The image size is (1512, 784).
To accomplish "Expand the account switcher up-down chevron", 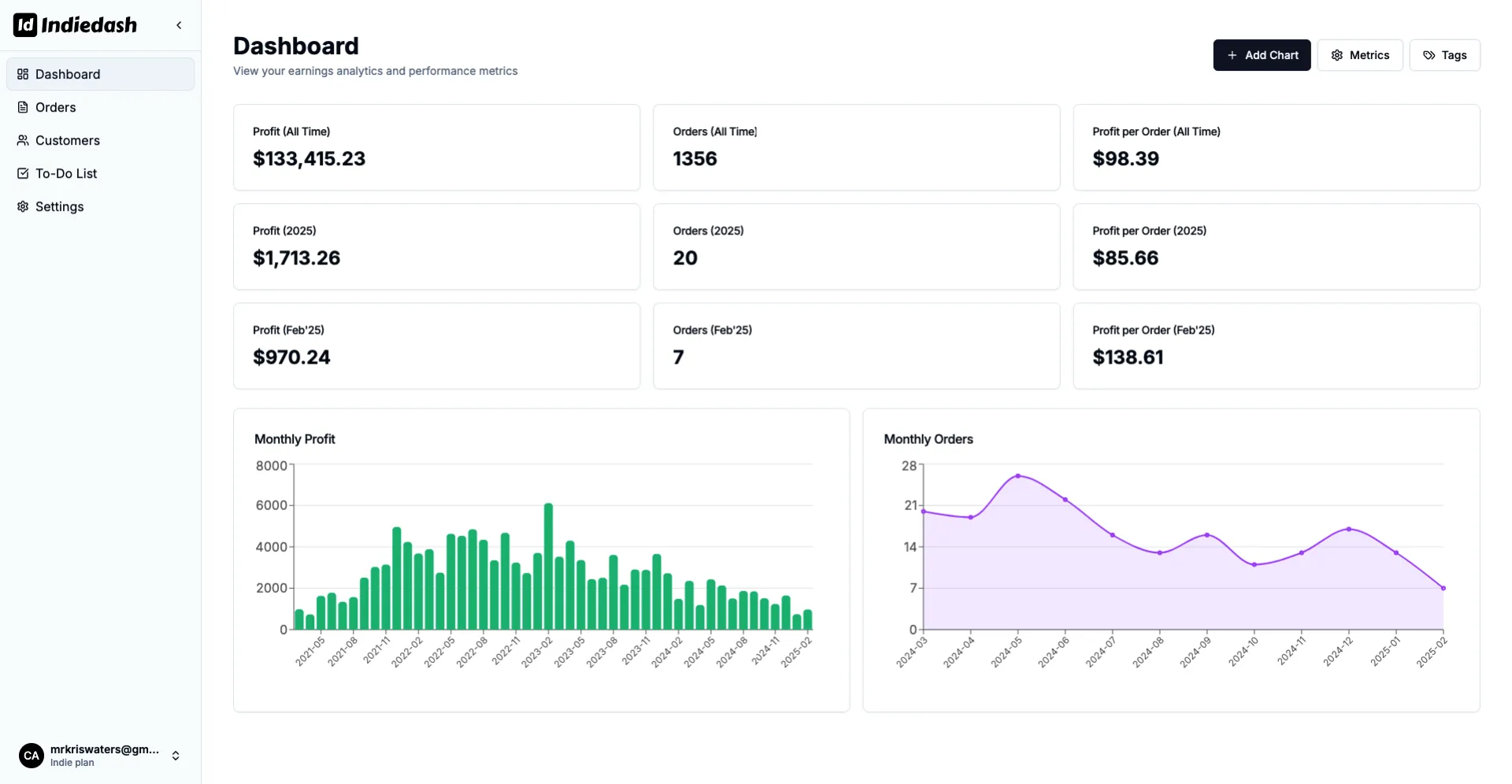I will (176, 756).
